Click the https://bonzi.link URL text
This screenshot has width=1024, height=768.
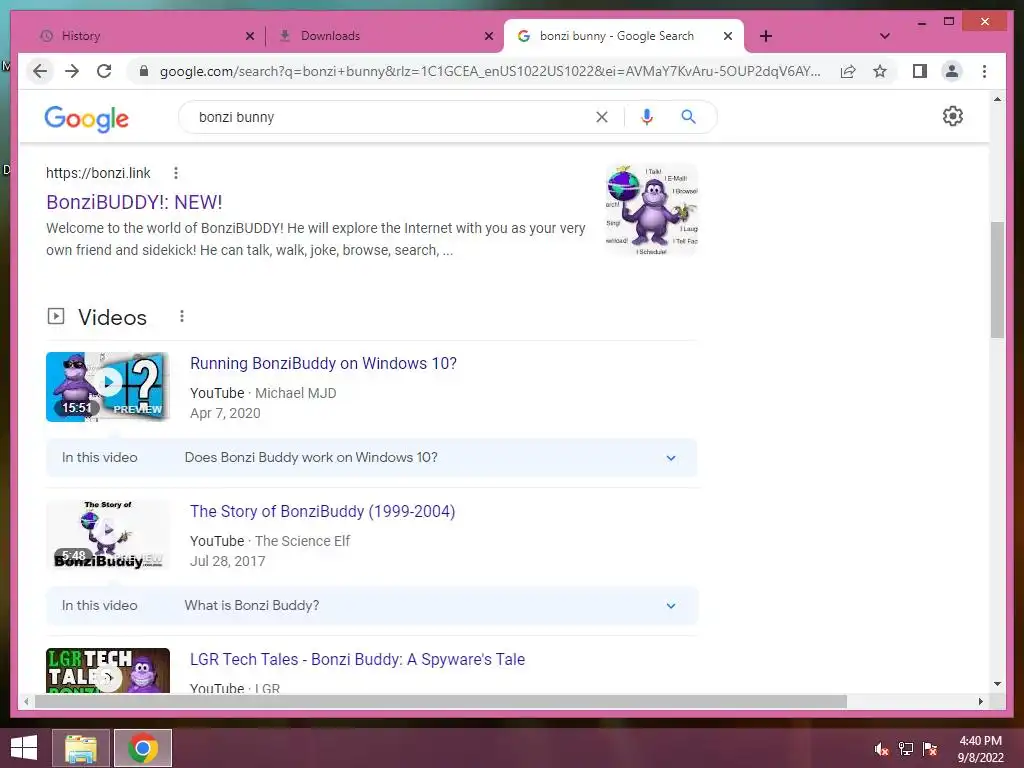coord(98,173)
